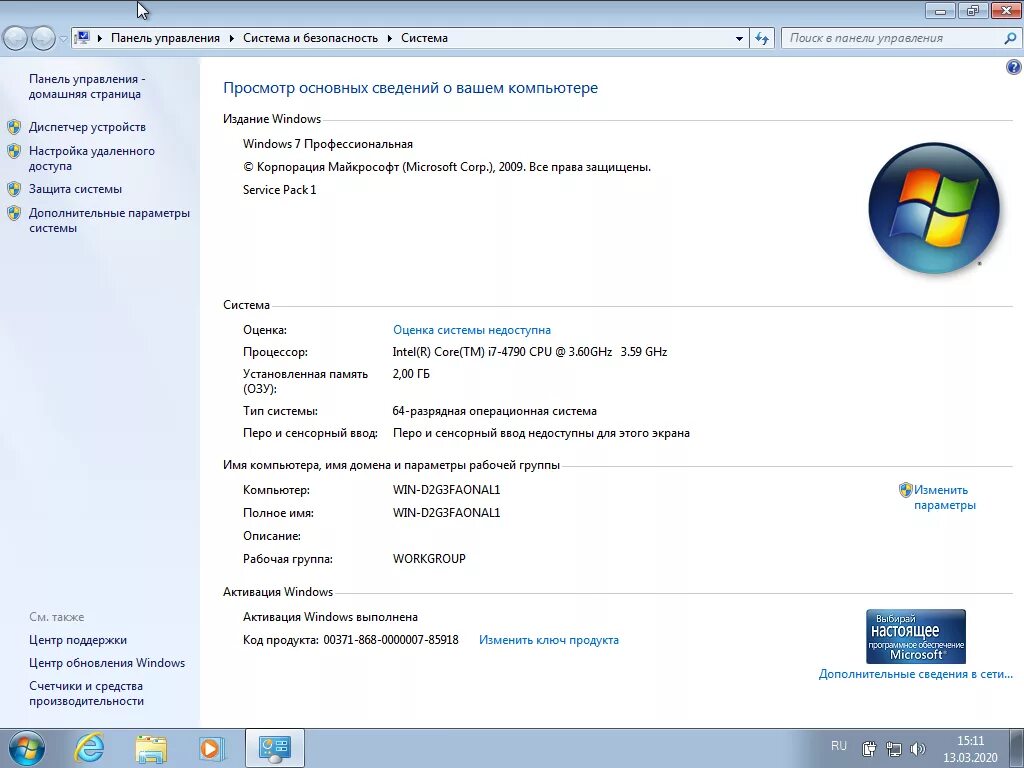Expand arrow after Панель управления breadcrumb
Viewport: 1024px width, 768px height.
(231, 39)
